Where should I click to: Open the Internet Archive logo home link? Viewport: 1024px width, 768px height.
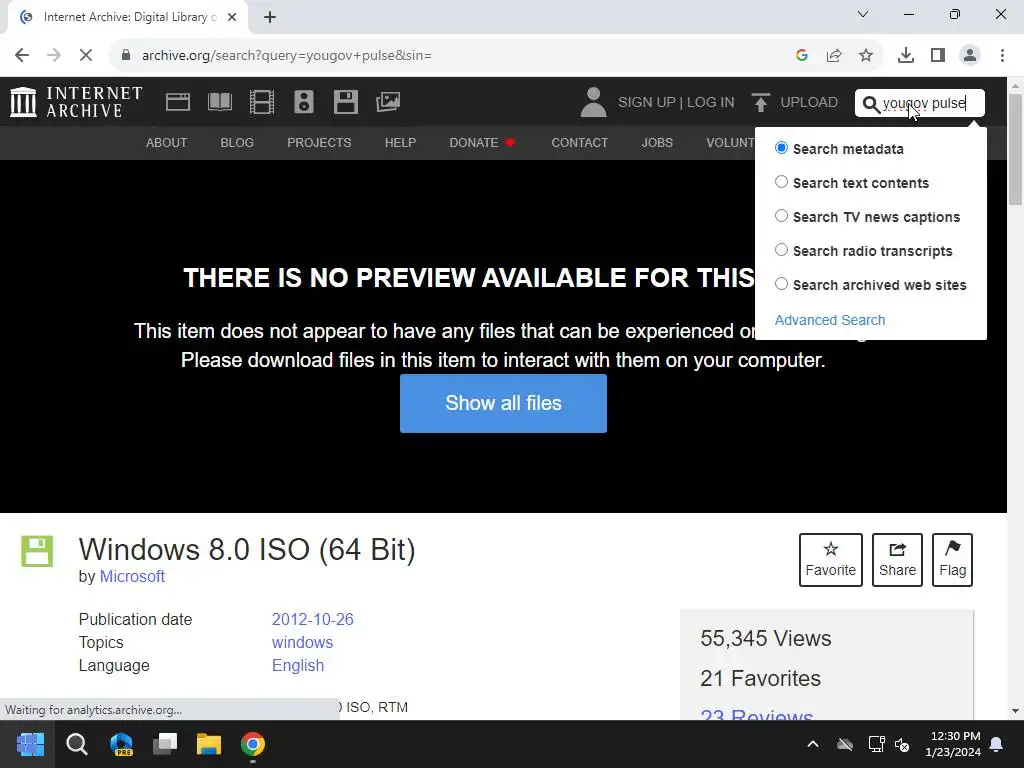point(76,102)
